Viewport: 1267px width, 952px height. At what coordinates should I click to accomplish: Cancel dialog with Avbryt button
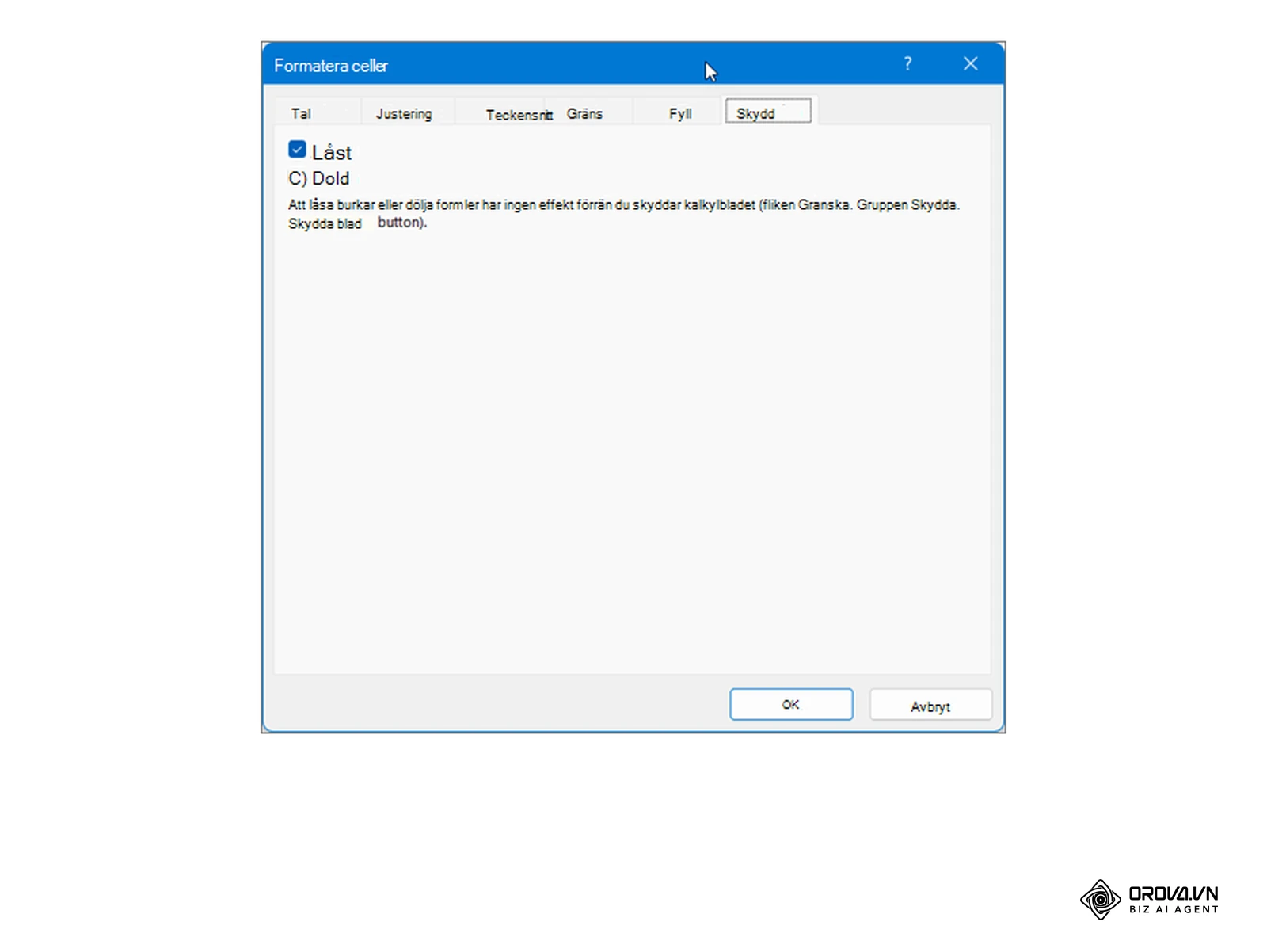pos(930,705)
